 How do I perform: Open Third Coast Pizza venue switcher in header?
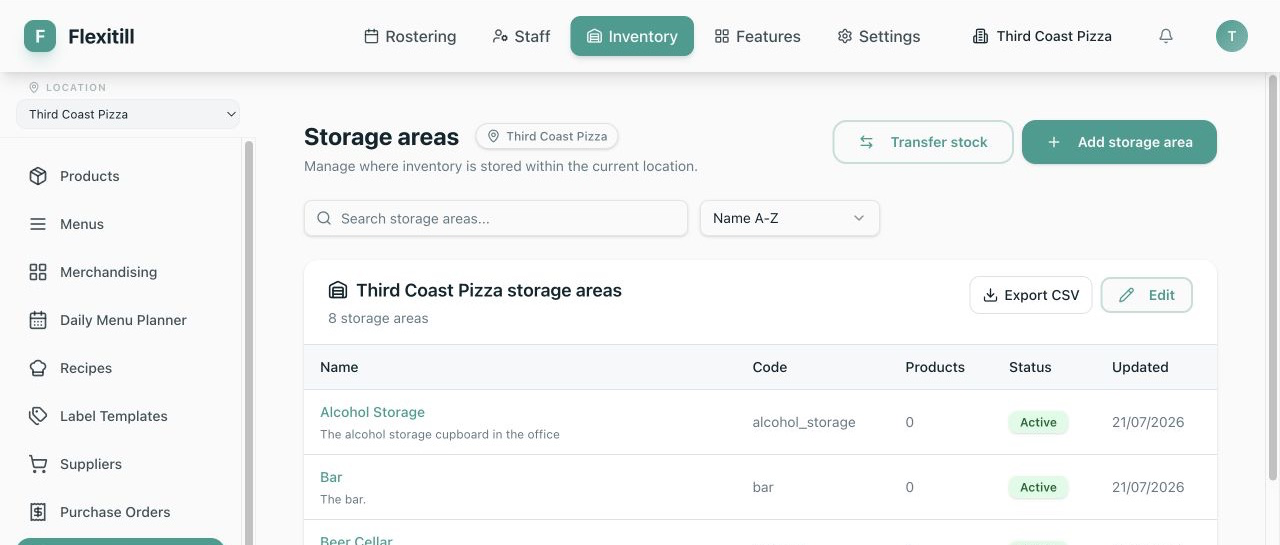[x=1042, y=36]
